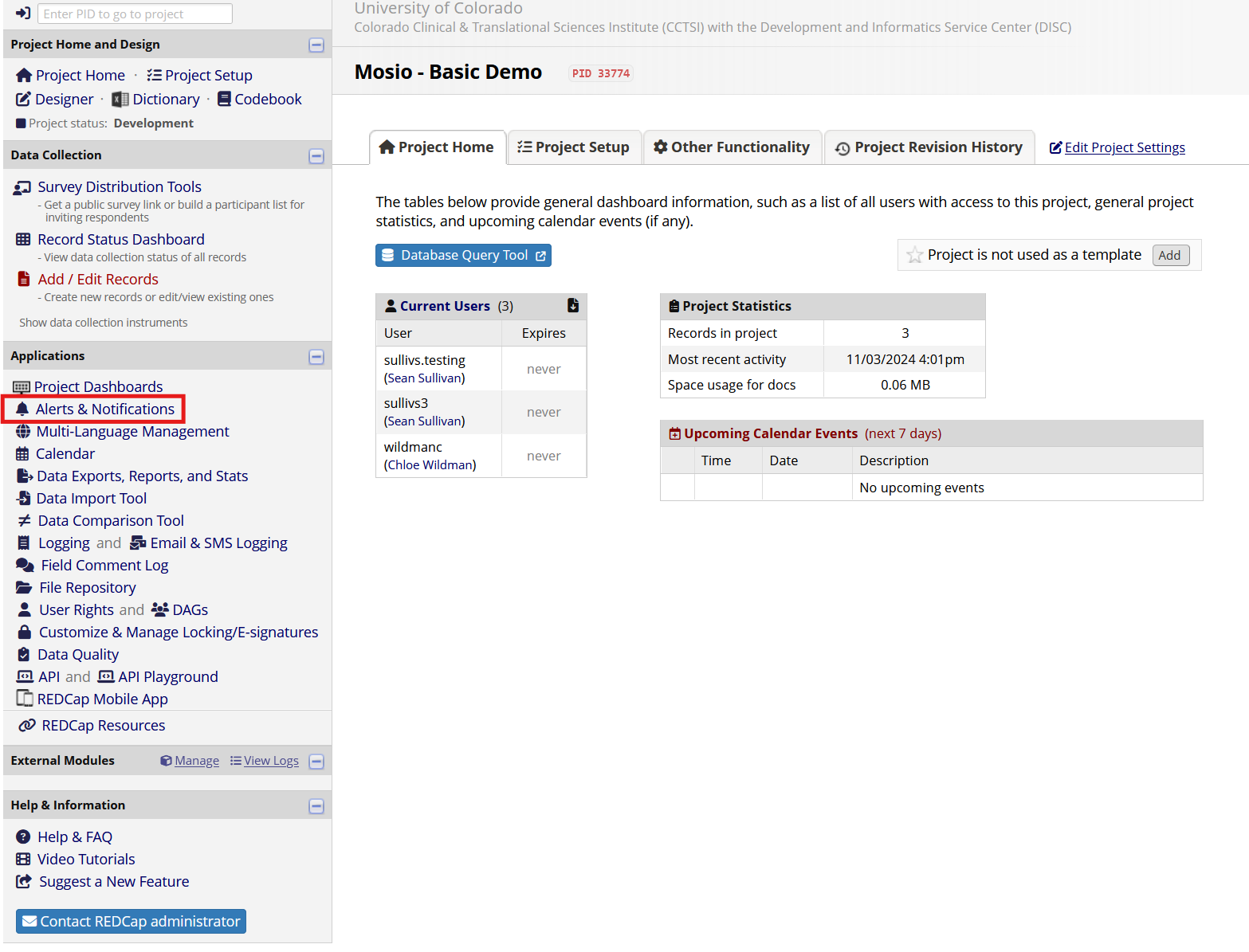
Task: Click Most recent activity date value
Action: click(x=905, y=359)
